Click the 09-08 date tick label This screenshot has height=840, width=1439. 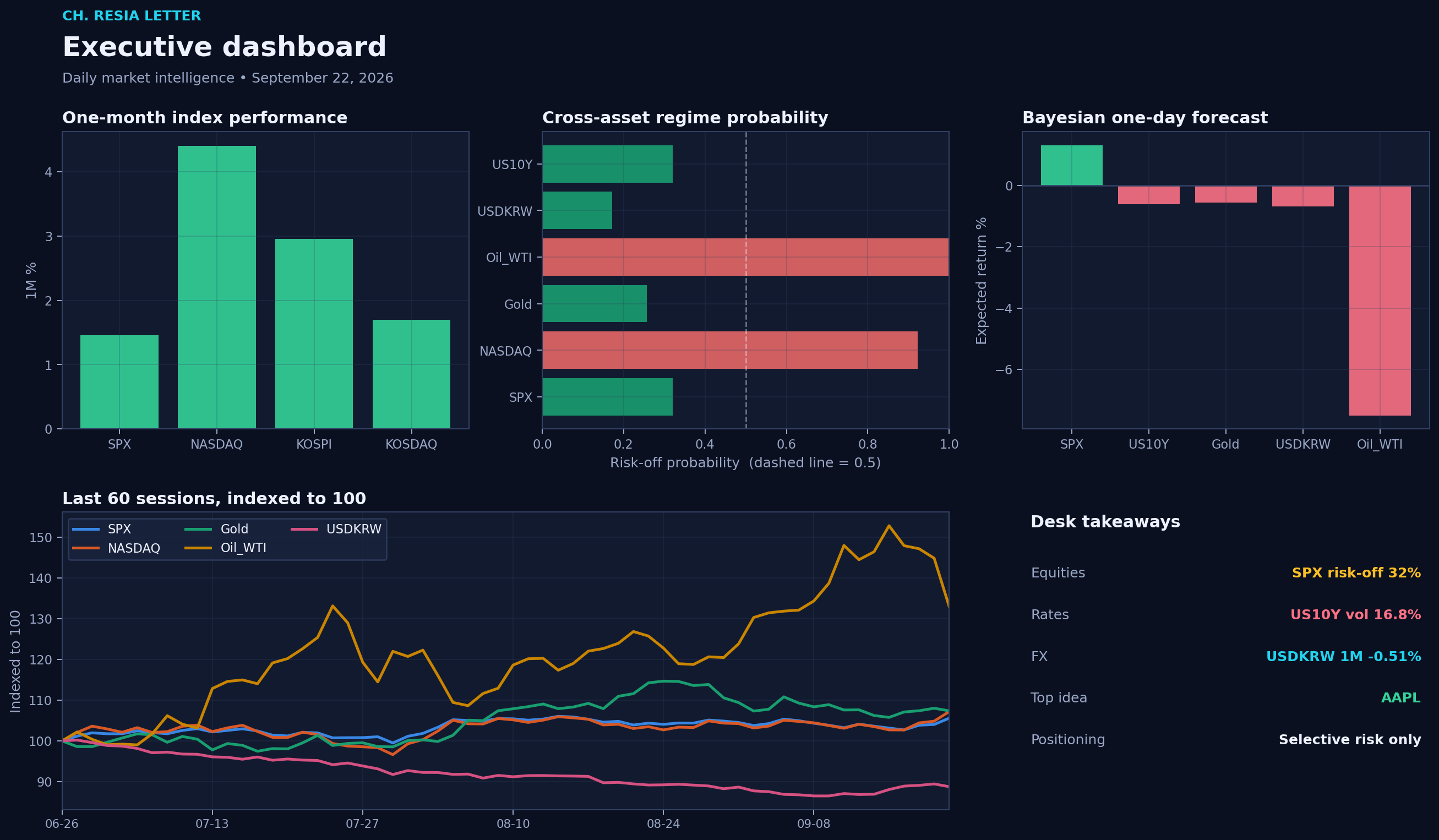(814, 824)
